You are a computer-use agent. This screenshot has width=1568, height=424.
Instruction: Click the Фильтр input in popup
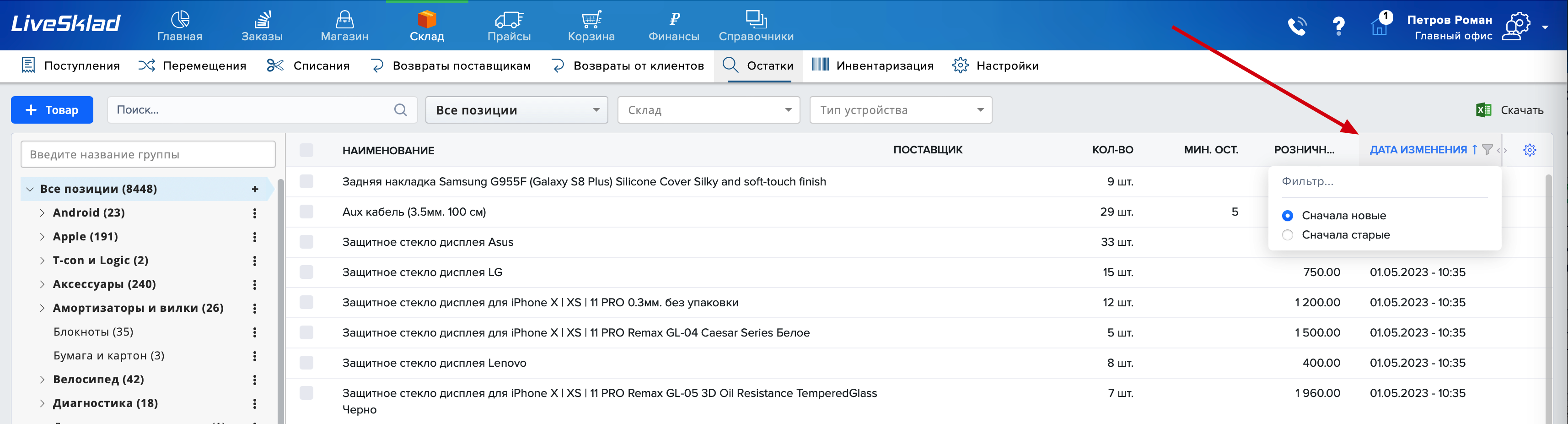click(x=1384, y=181)
